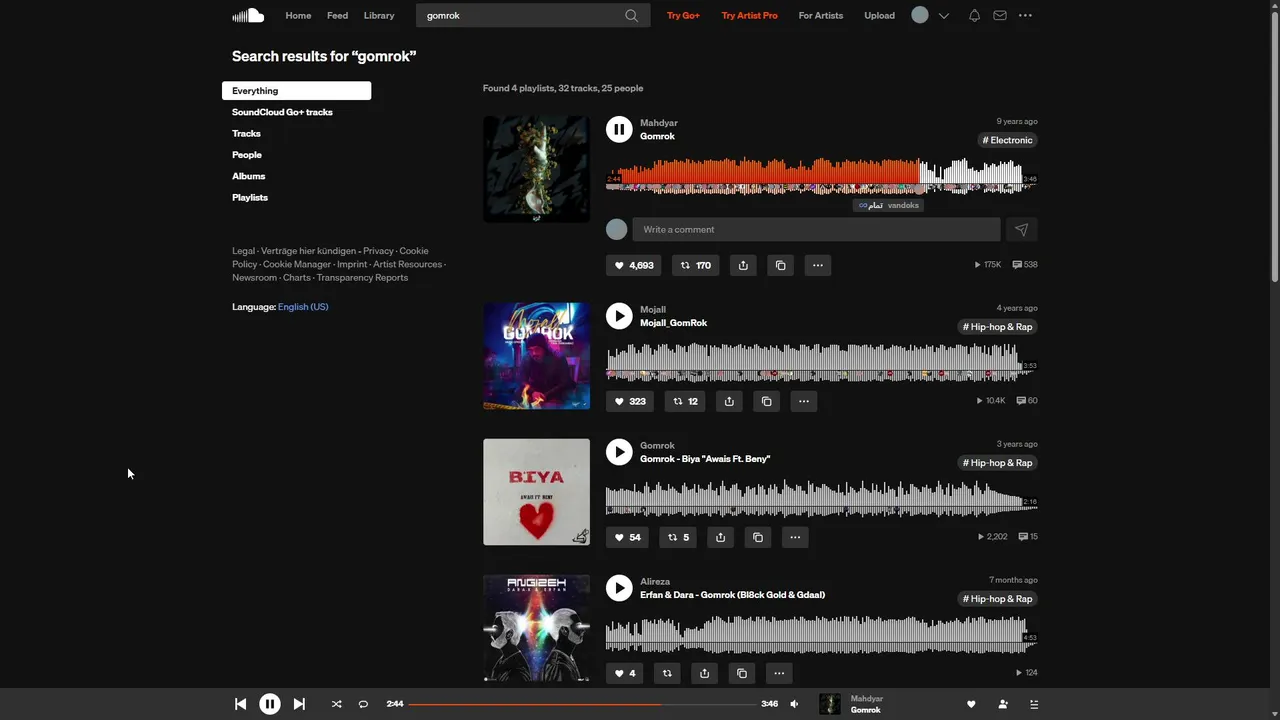Share the Erfan & Dara track
Image resolution: width=1280 pixels, height=720 pixels.
tap(705, 673)
